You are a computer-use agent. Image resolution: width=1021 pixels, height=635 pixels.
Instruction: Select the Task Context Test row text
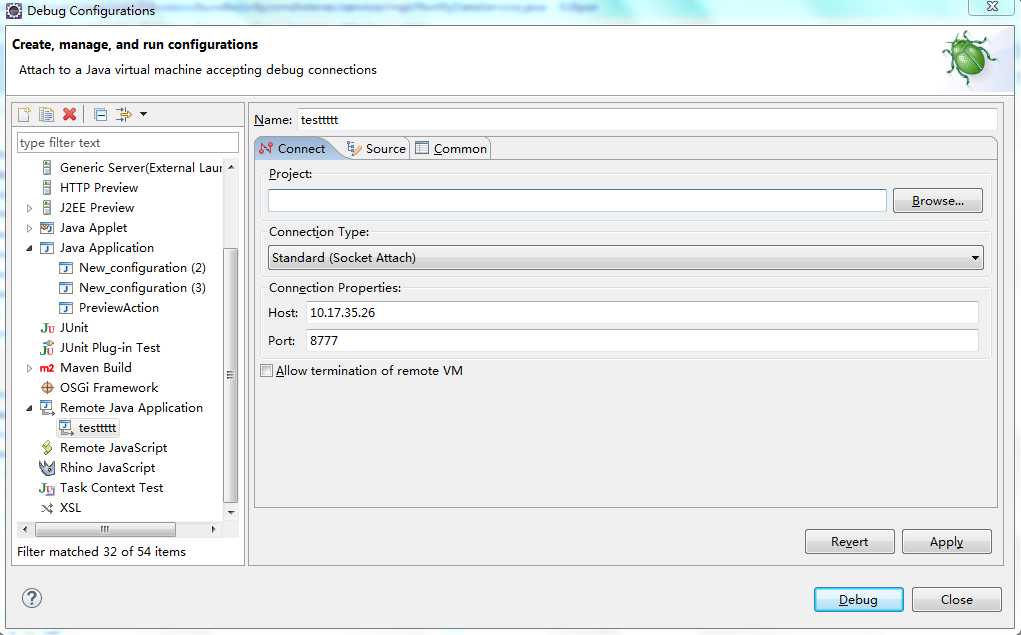[x=111, y=488]
